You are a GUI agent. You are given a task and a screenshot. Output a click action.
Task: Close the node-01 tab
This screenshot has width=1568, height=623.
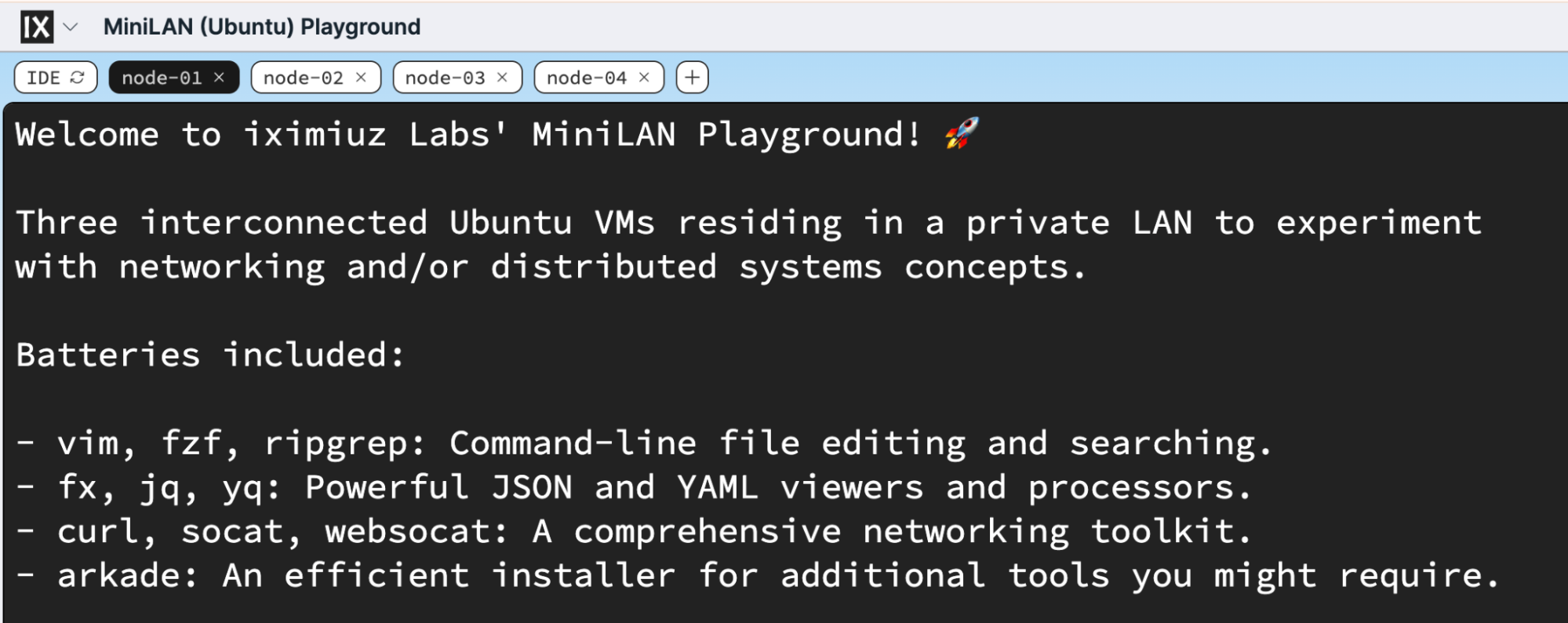pos(220,77)
